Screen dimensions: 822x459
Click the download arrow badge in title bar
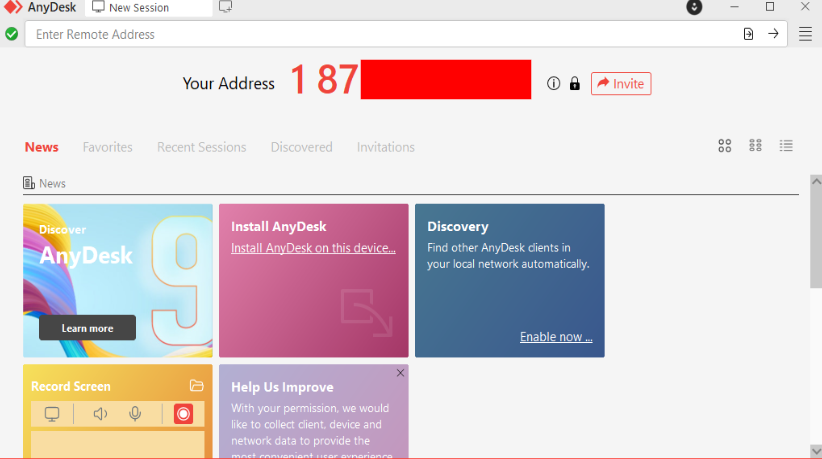click(x=694, y=7)
